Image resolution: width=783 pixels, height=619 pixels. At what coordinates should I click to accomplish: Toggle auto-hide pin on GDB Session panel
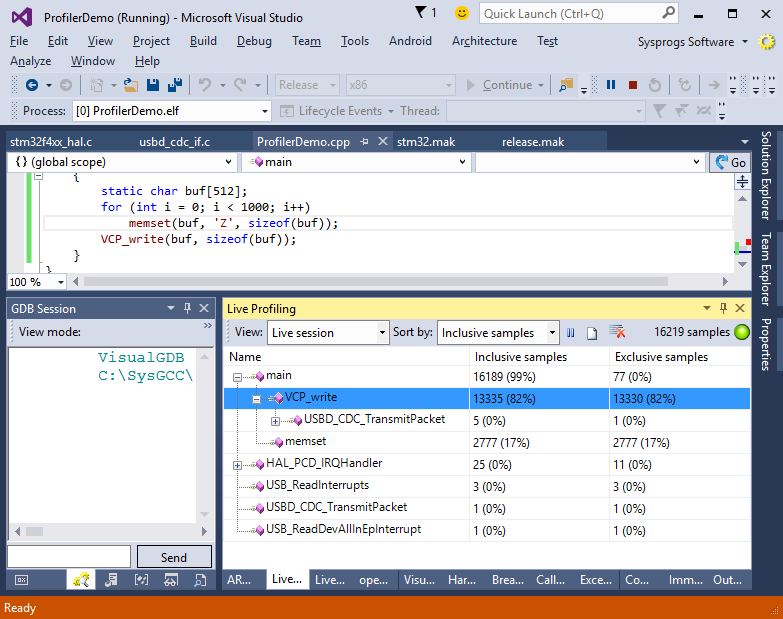click(x=187, y=309)
